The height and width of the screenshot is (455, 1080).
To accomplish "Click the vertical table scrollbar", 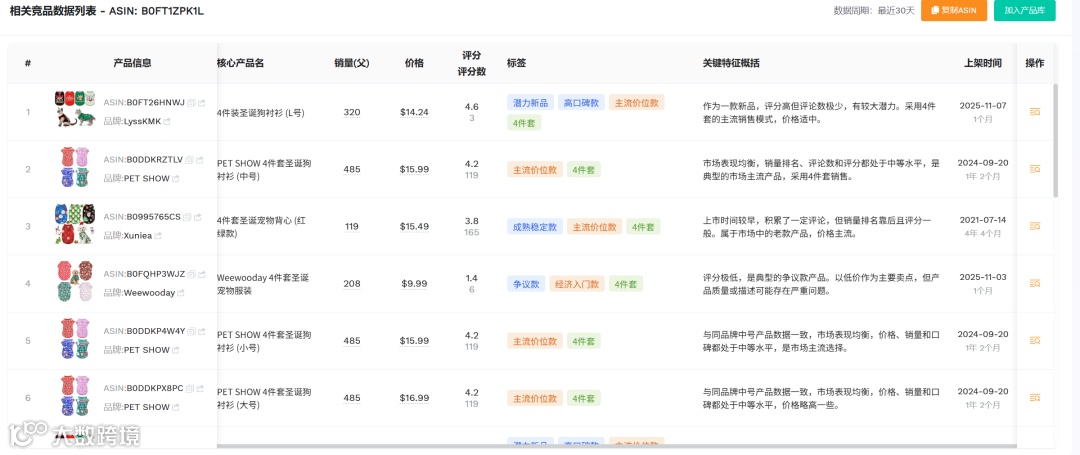I will (x=1056, y=141).
